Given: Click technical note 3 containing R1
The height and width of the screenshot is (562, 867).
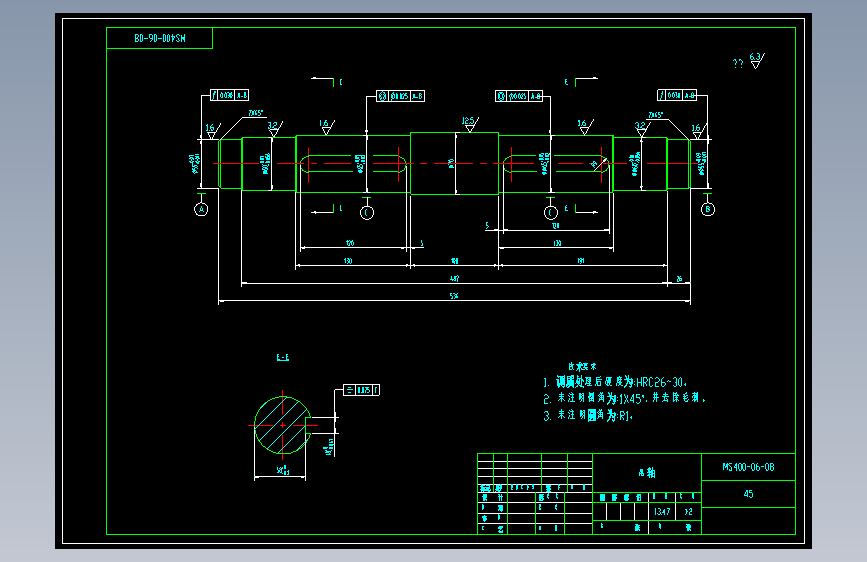Looking at the screenshot, I should pyautogui.click(x=588, y=415).
